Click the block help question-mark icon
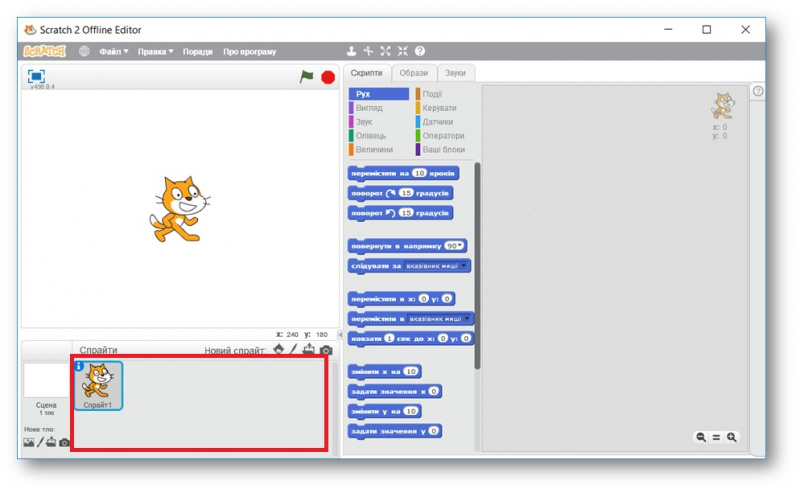 [419, 51]
